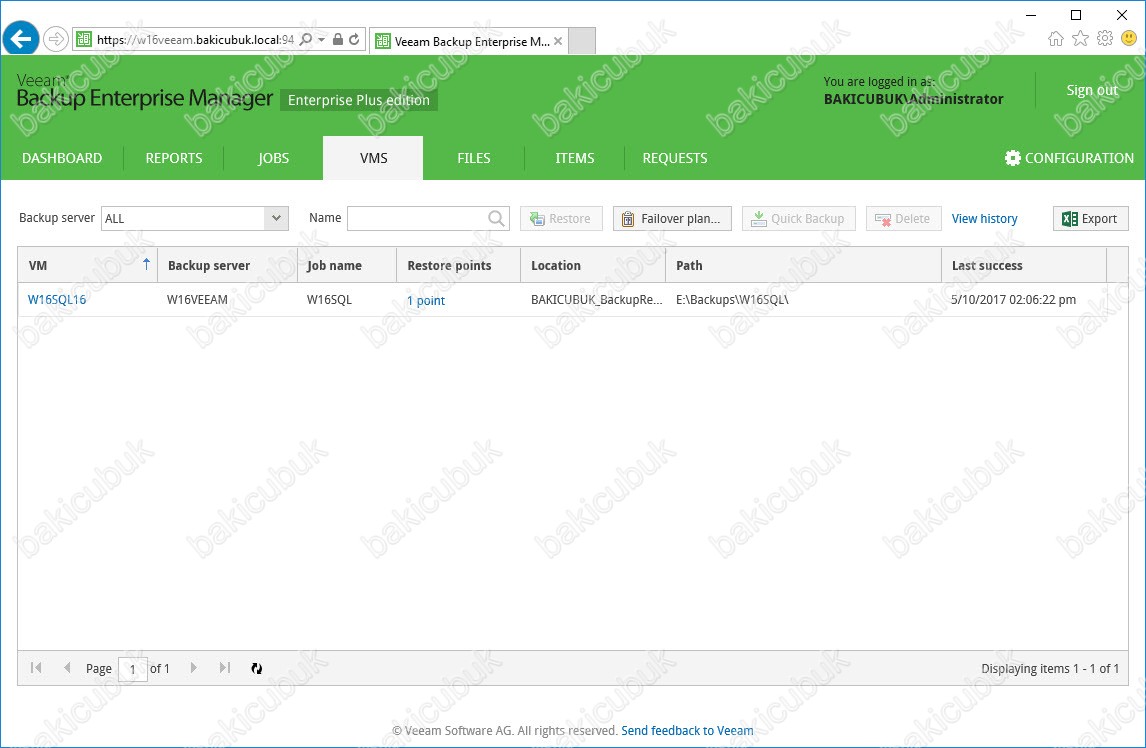Sort by the VM column header

88,265
